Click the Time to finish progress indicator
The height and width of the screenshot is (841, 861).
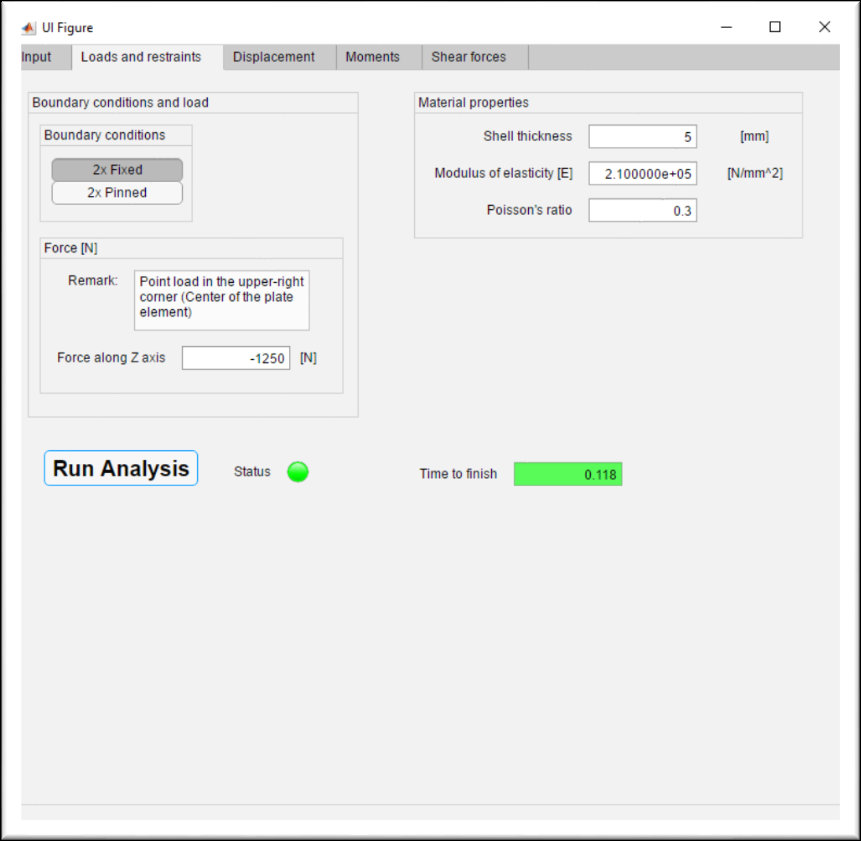pyautogui.click(x=567, y=473)
